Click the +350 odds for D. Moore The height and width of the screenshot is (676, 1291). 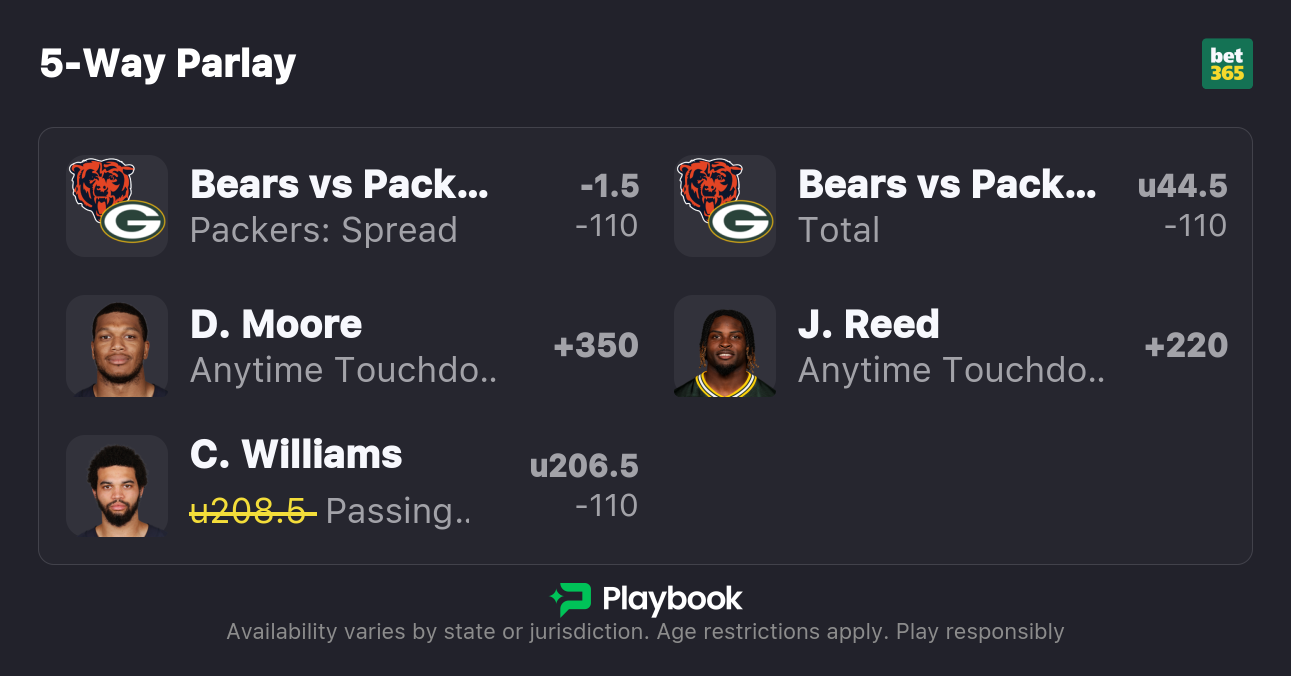(596, 345)
